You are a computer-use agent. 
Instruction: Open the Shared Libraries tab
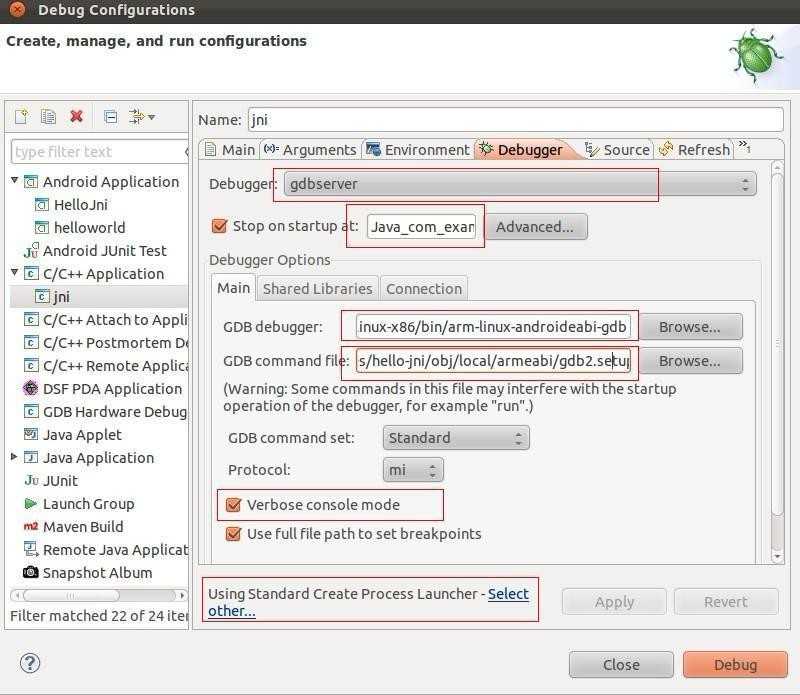click(x=317, y=288)
